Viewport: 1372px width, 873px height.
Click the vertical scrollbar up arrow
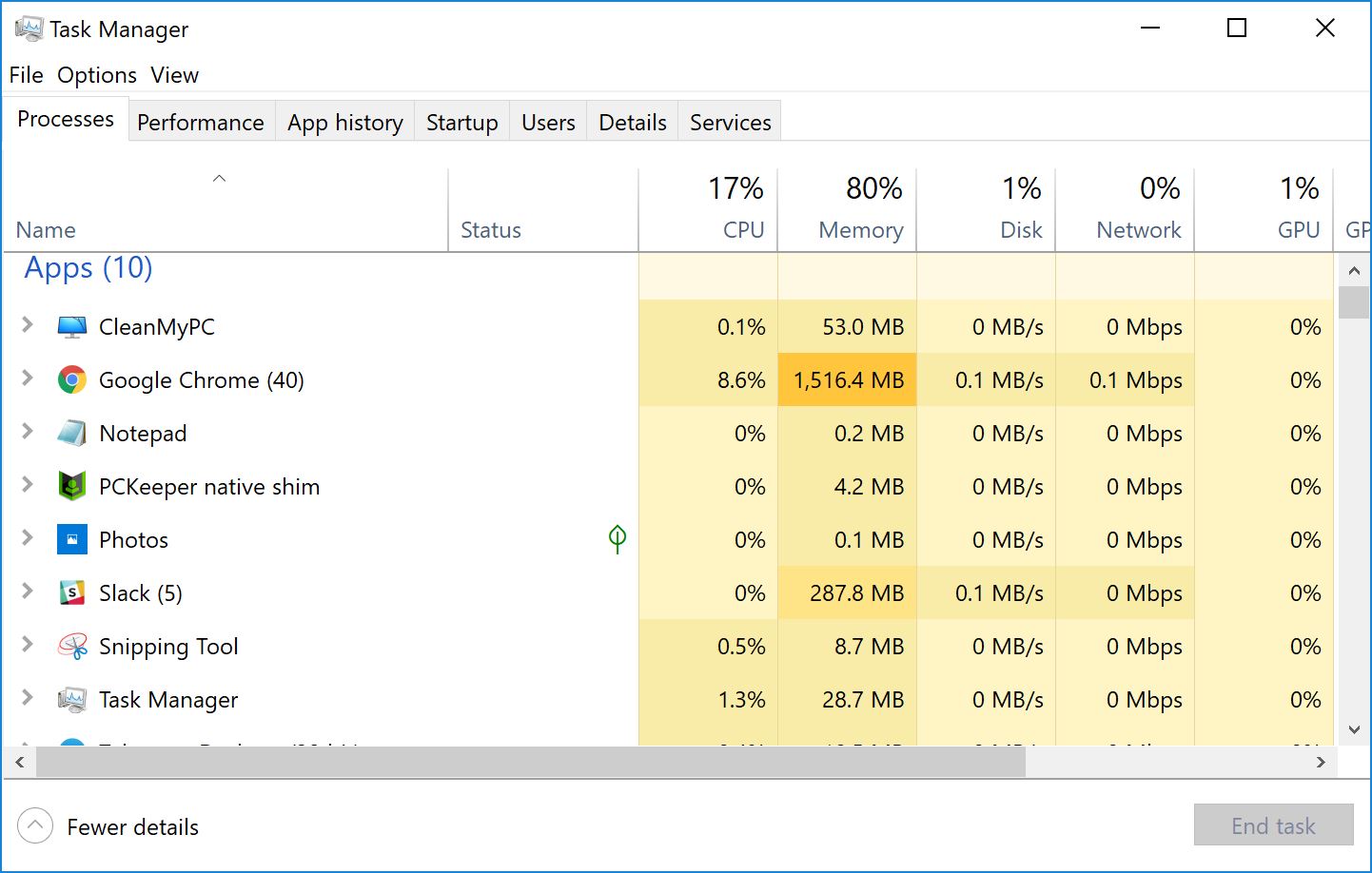1354,271
